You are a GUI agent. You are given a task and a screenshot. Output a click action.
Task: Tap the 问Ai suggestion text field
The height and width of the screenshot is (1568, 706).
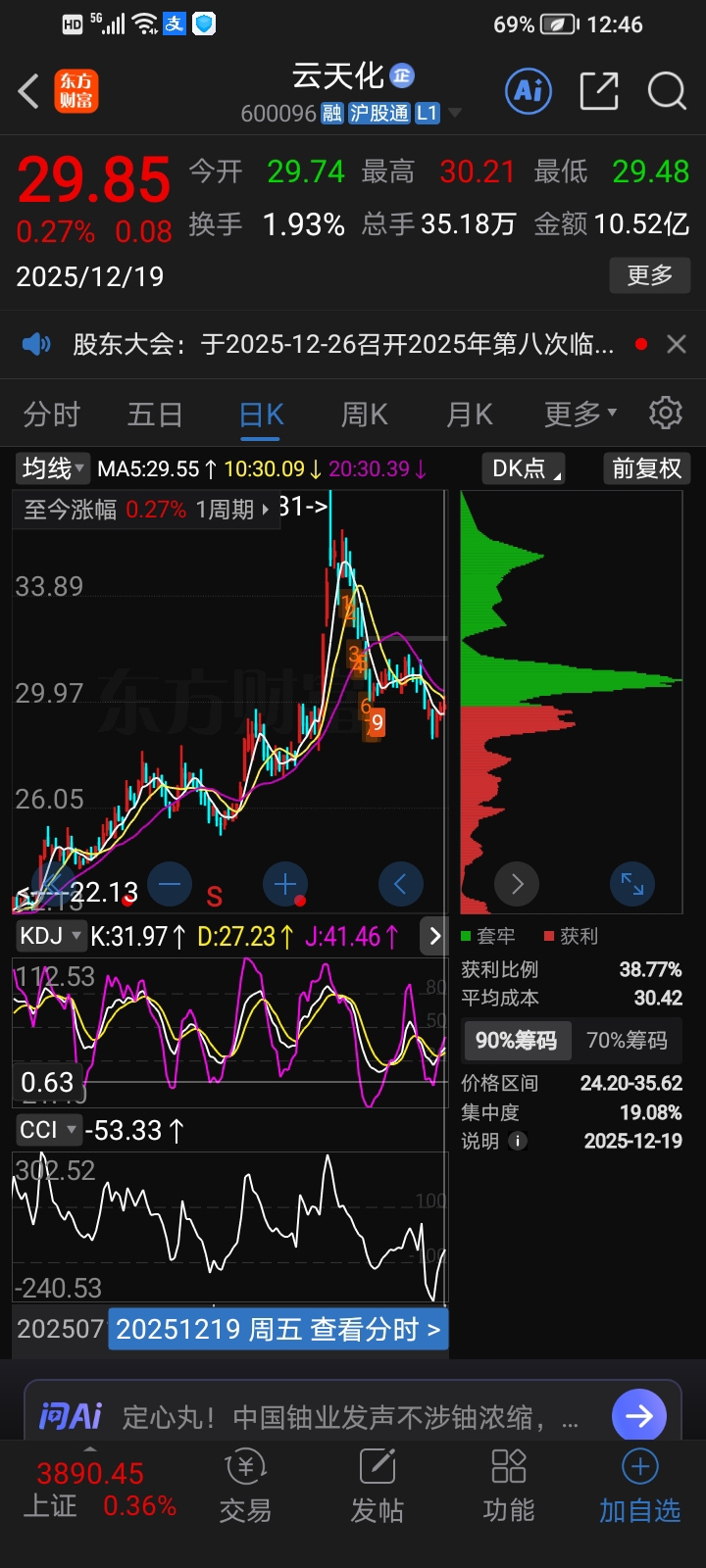point(350,1417)
